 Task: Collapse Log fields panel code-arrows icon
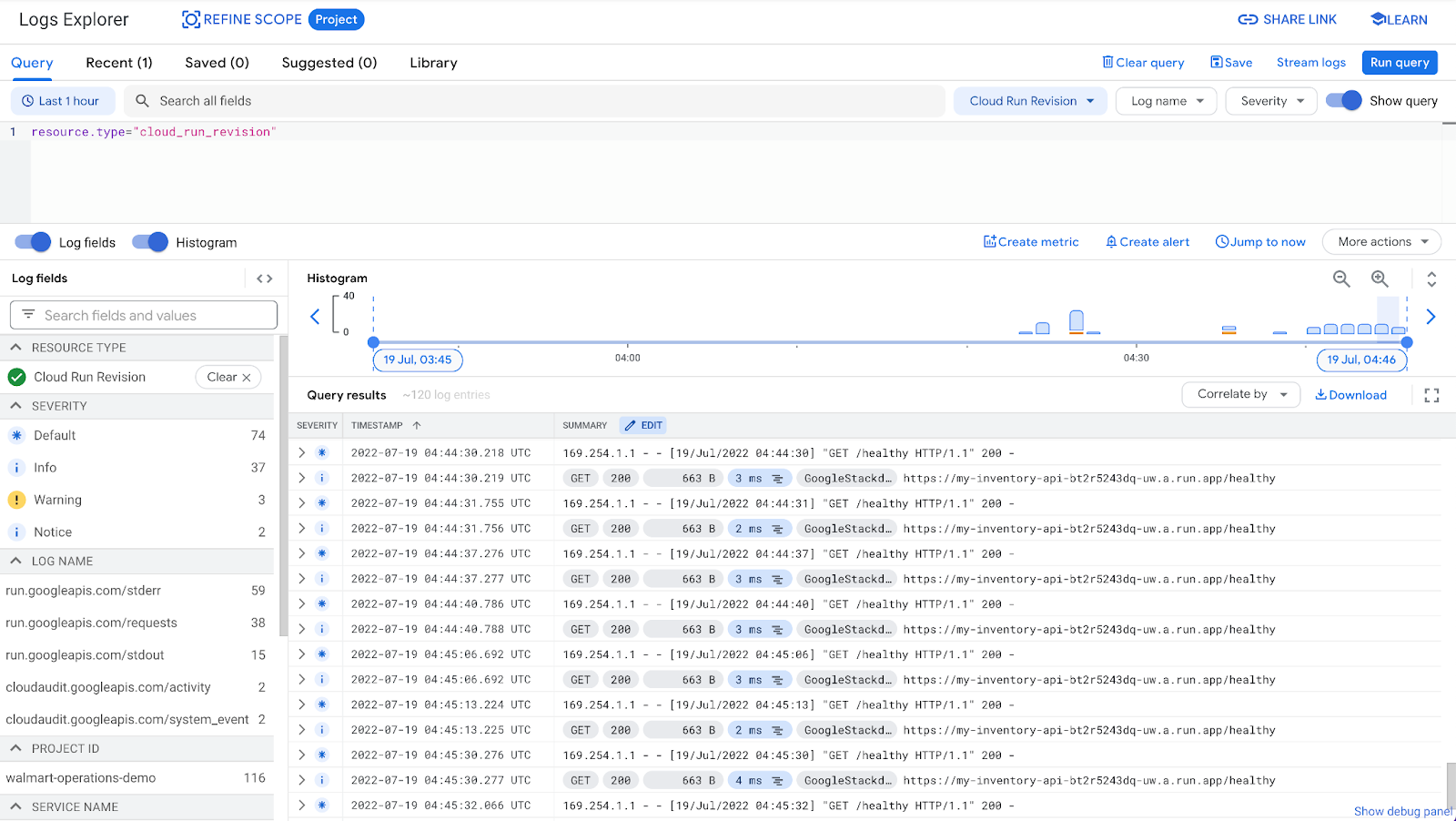pyautogui.click(x=265, y=279)
